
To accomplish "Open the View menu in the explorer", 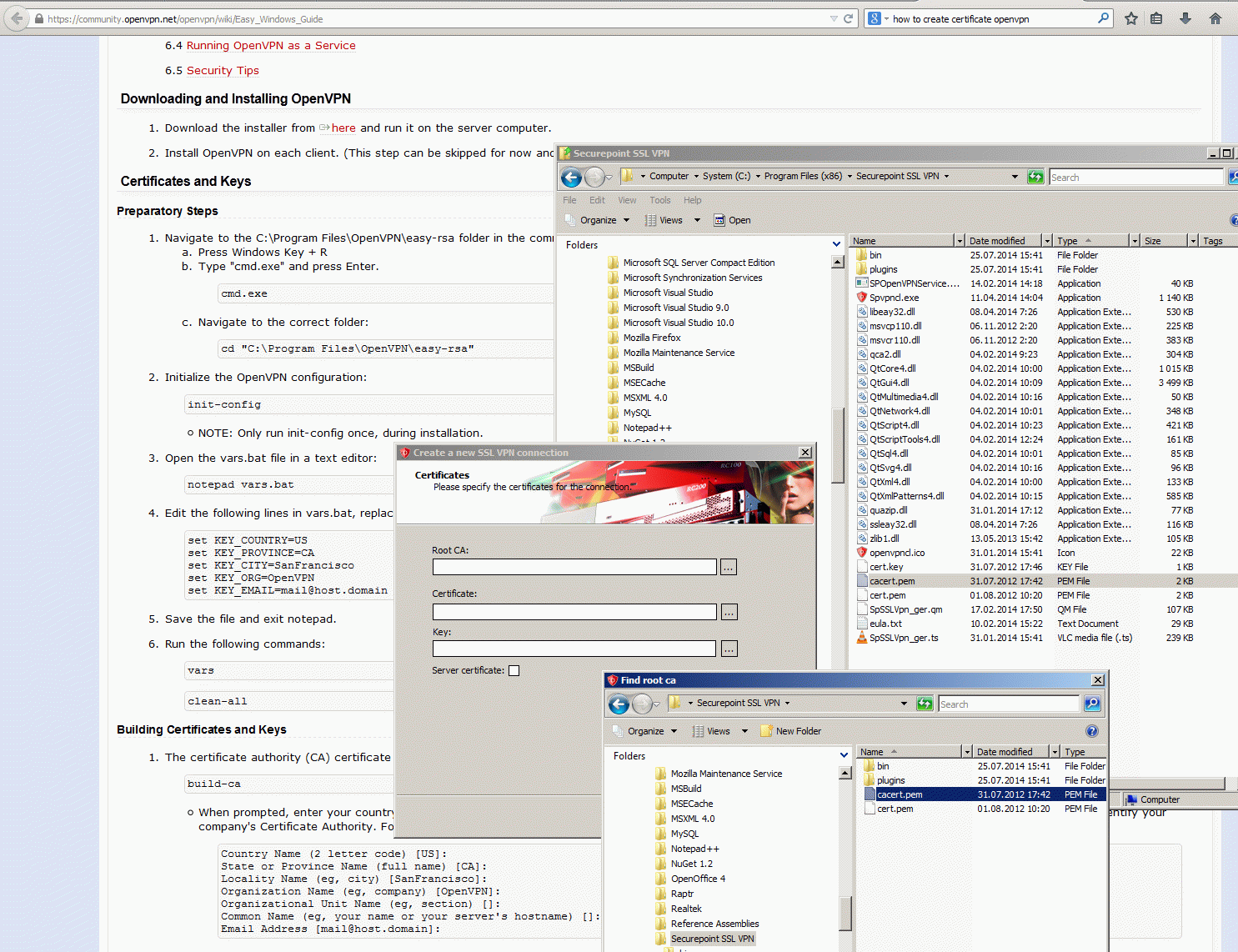I will click(627, 200).
